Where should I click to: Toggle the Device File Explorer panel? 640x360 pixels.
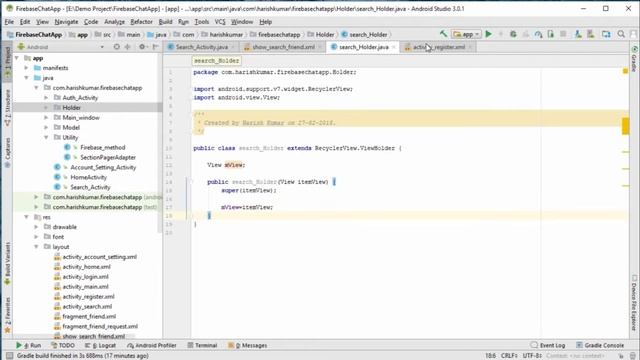pos(634,303)
